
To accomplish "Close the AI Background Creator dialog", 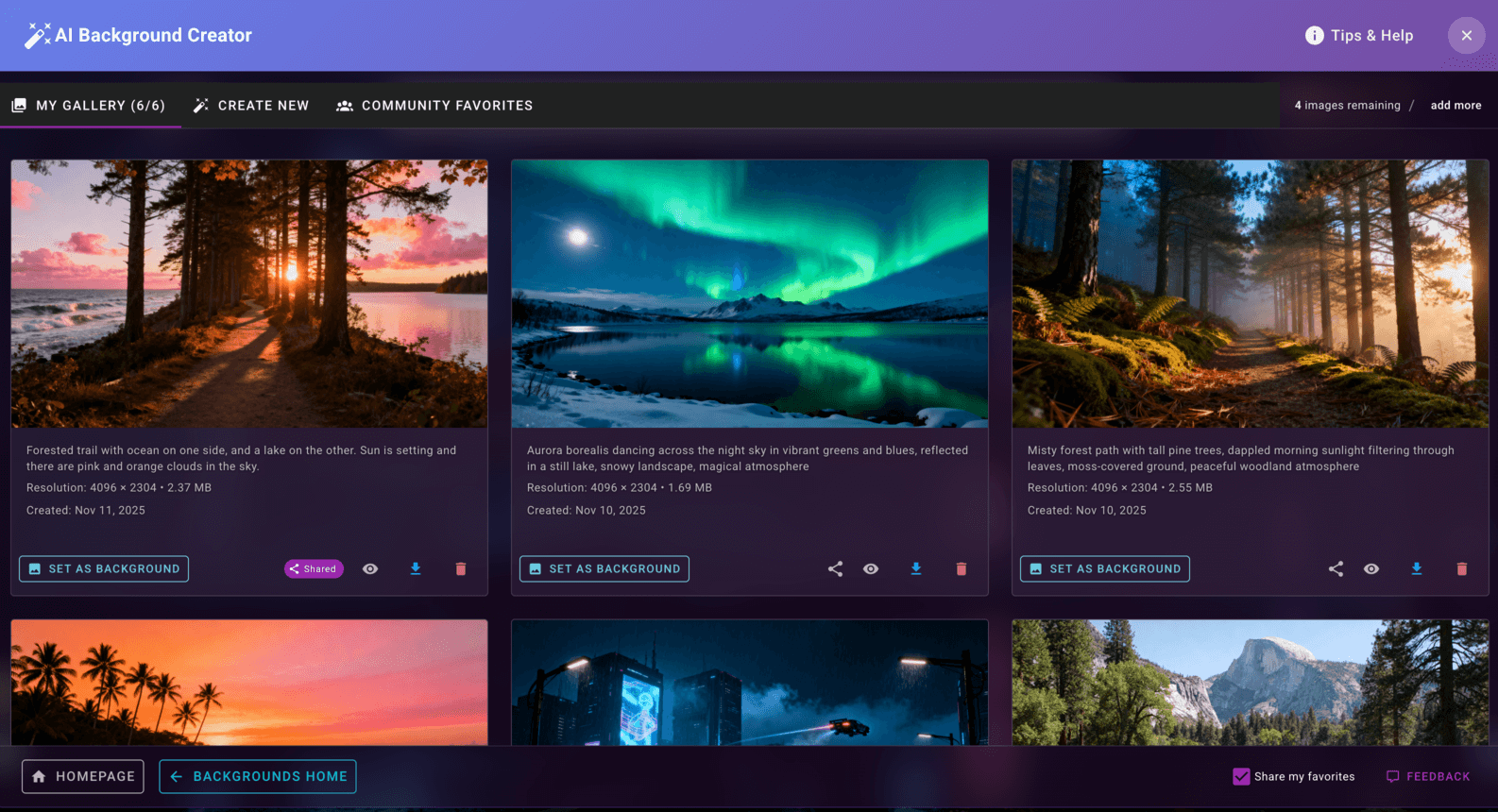I will 1467,35.
